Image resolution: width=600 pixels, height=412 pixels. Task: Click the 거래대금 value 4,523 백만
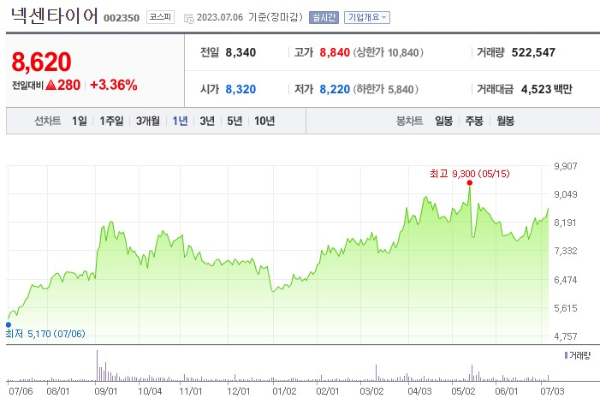546,89
